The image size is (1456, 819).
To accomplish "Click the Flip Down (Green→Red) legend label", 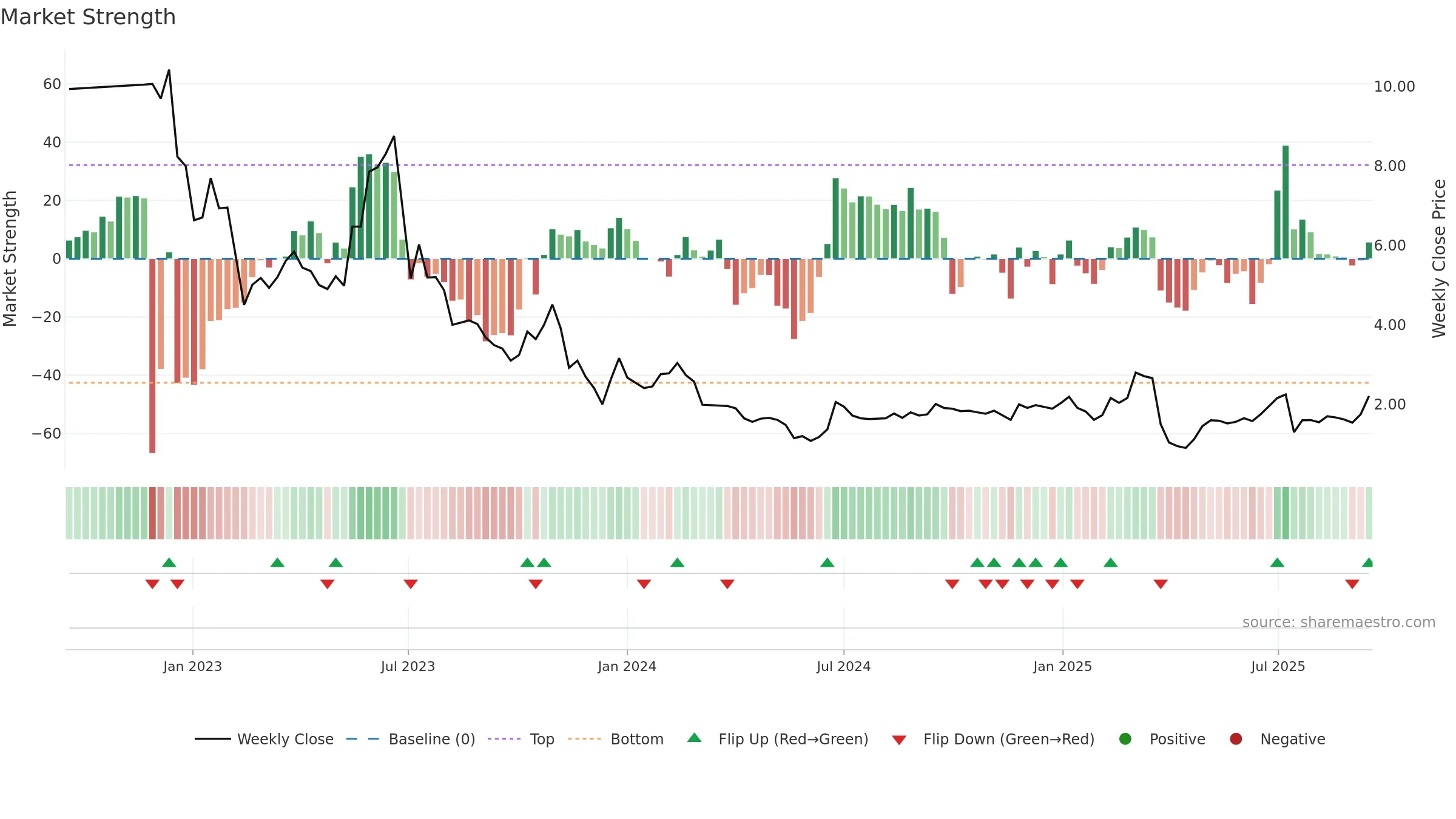I will pos(1009,739).
